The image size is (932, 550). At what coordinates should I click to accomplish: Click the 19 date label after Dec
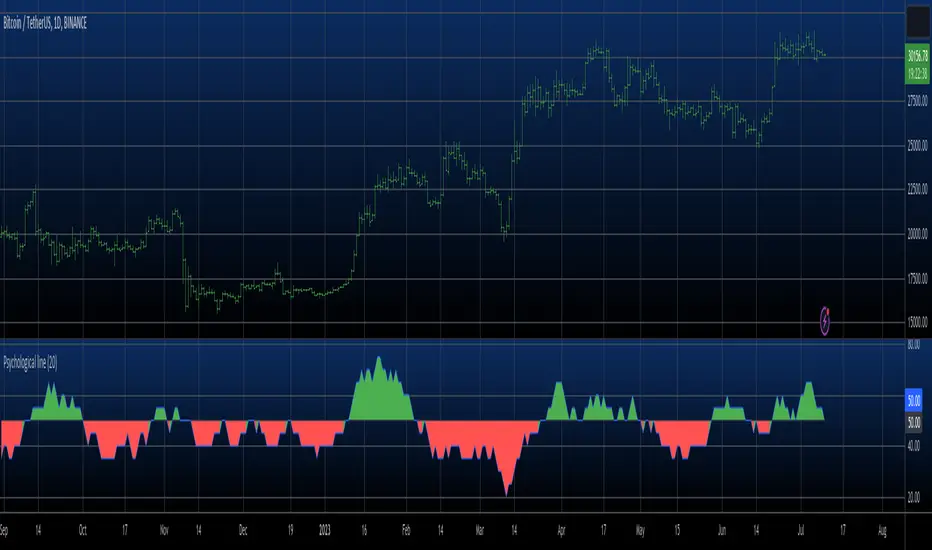[291, 530]
